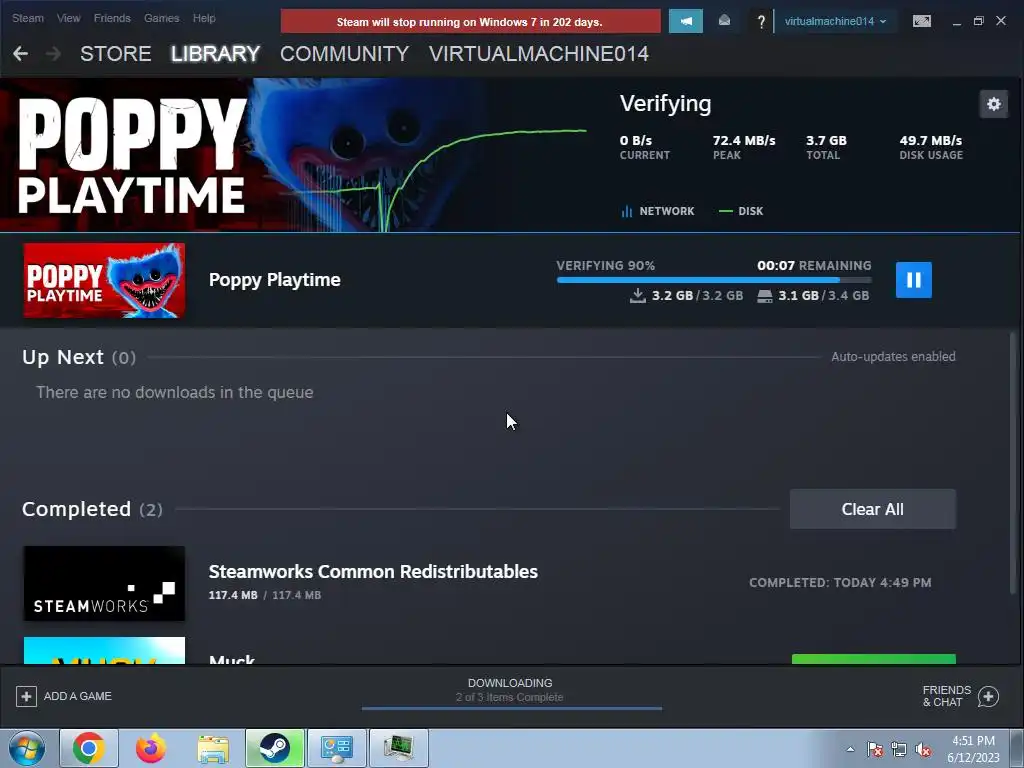Open the View menu
The height and width of the screenshot is (768, 1024).
(x=69, y=18)
